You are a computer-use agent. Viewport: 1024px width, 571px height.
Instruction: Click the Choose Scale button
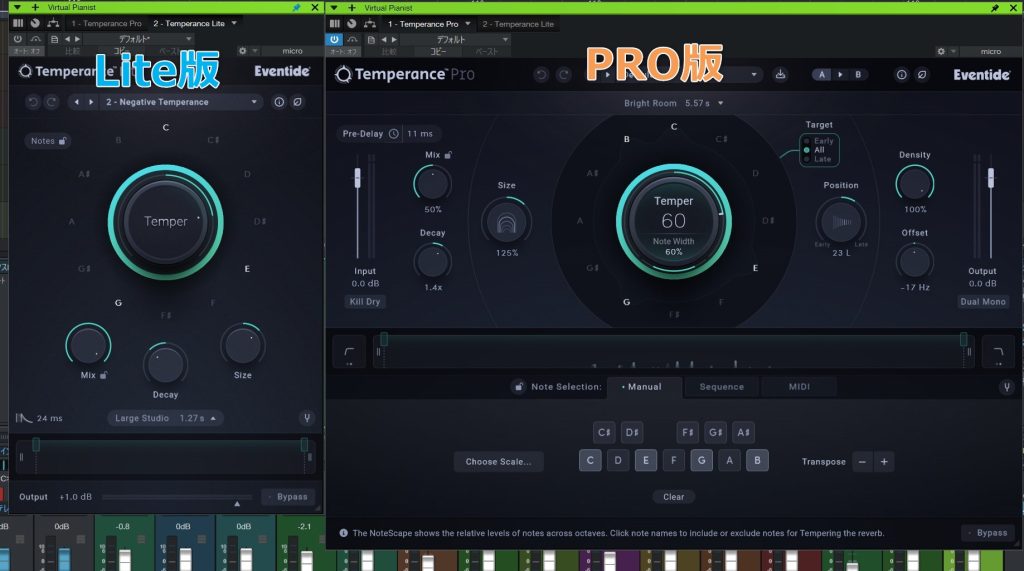(498, 462)
